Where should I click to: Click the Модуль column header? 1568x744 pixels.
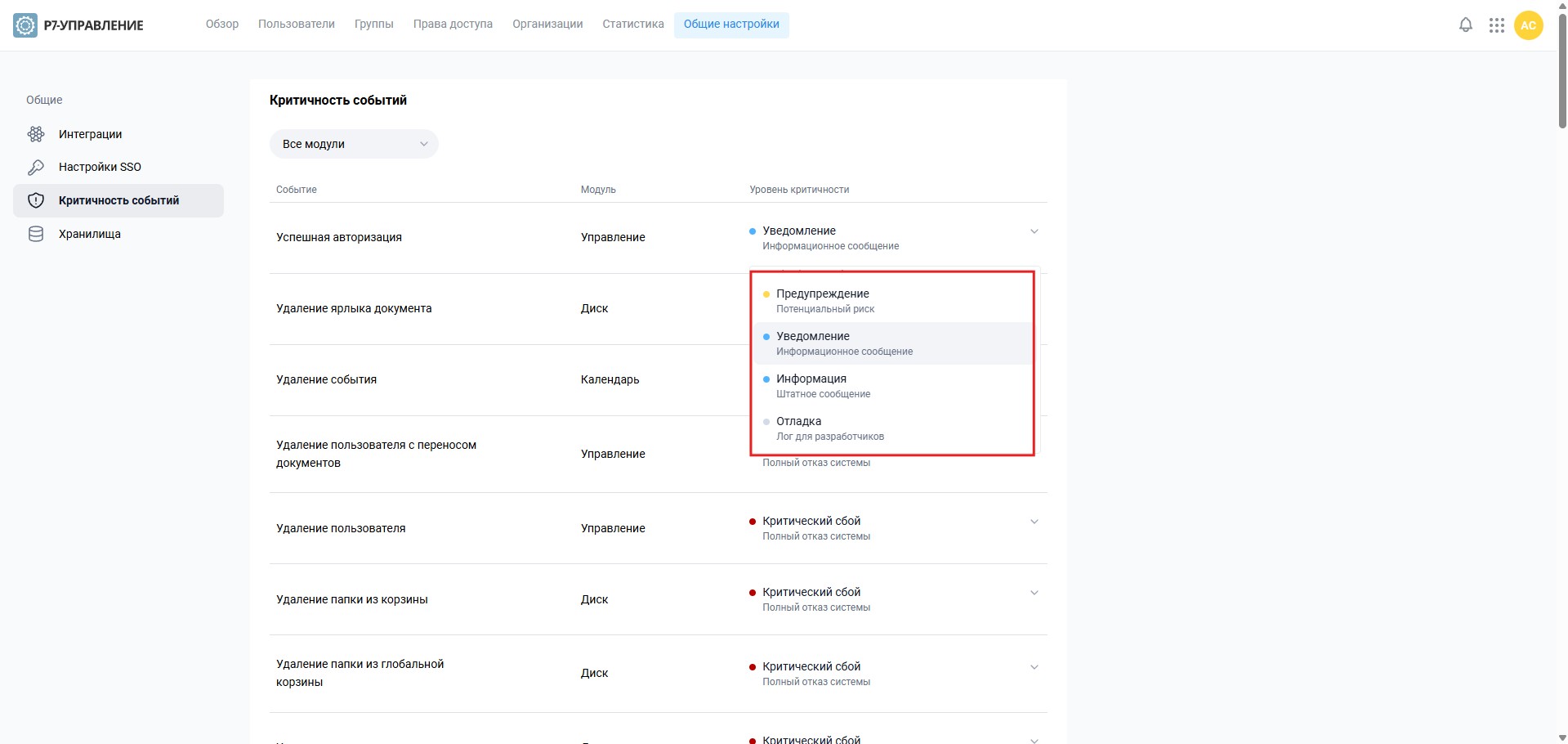[x=598, y=190]
